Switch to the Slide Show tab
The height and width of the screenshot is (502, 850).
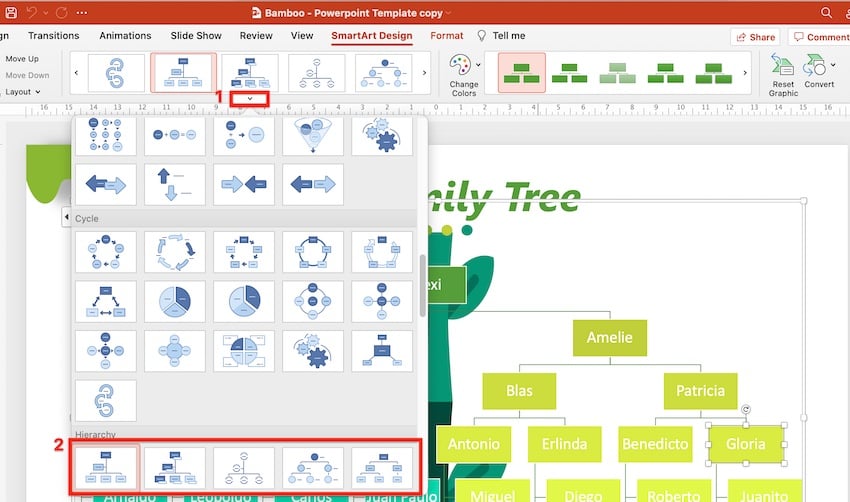(x=195, y=36)
